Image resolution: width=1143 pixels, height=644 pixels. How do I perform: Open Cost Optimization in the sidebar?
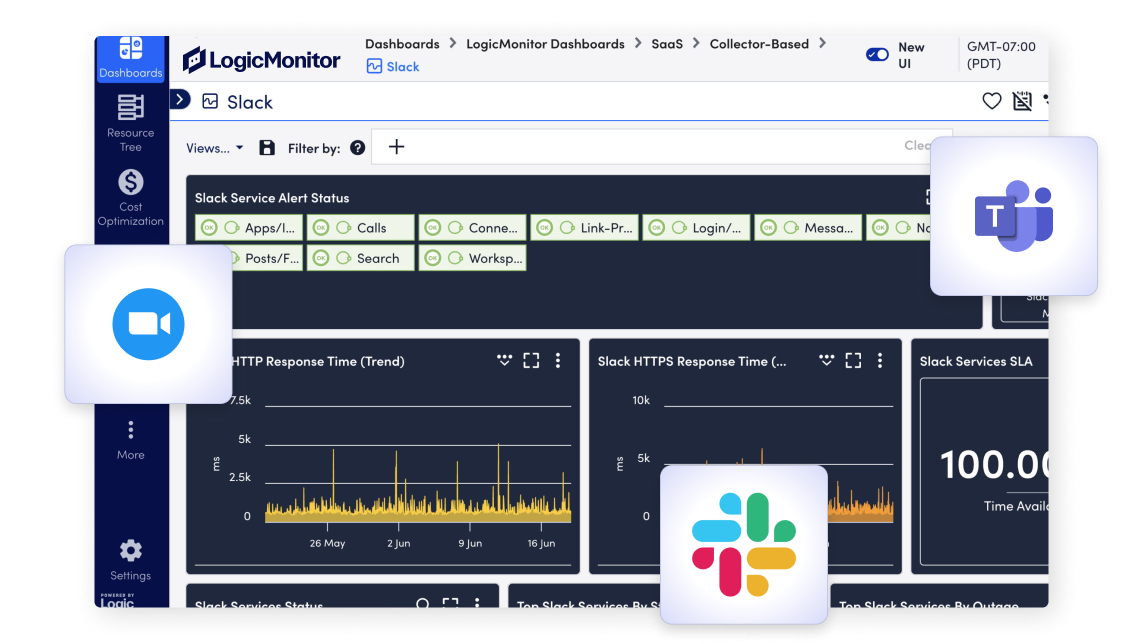coord(130,198)
